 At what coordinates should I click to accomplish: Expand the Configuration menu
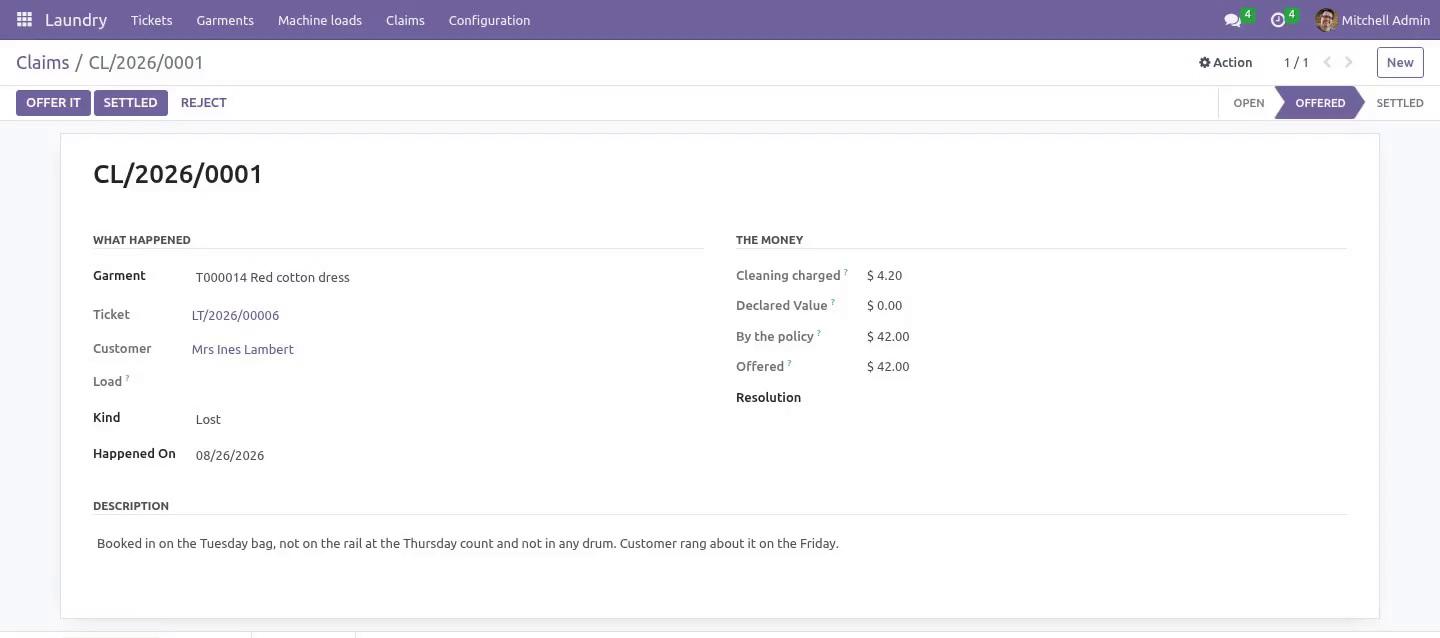click(x=489, y=20)
